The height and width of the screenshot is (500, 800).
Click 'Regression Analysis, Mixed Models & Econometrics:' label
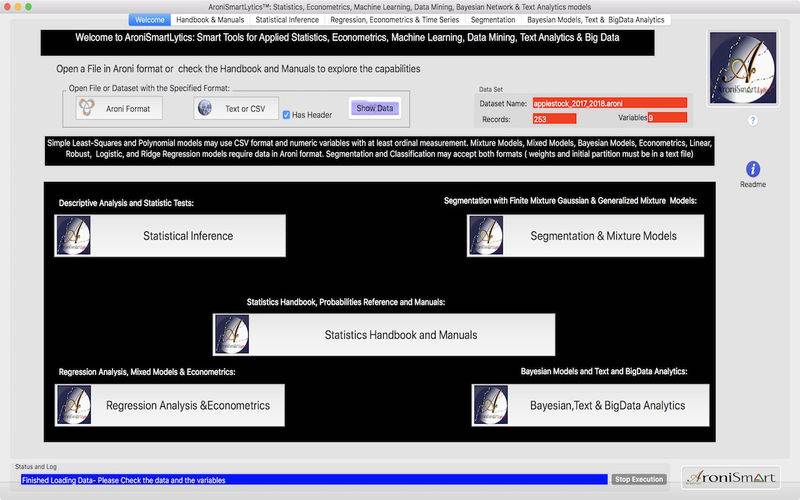pos(147,372)
